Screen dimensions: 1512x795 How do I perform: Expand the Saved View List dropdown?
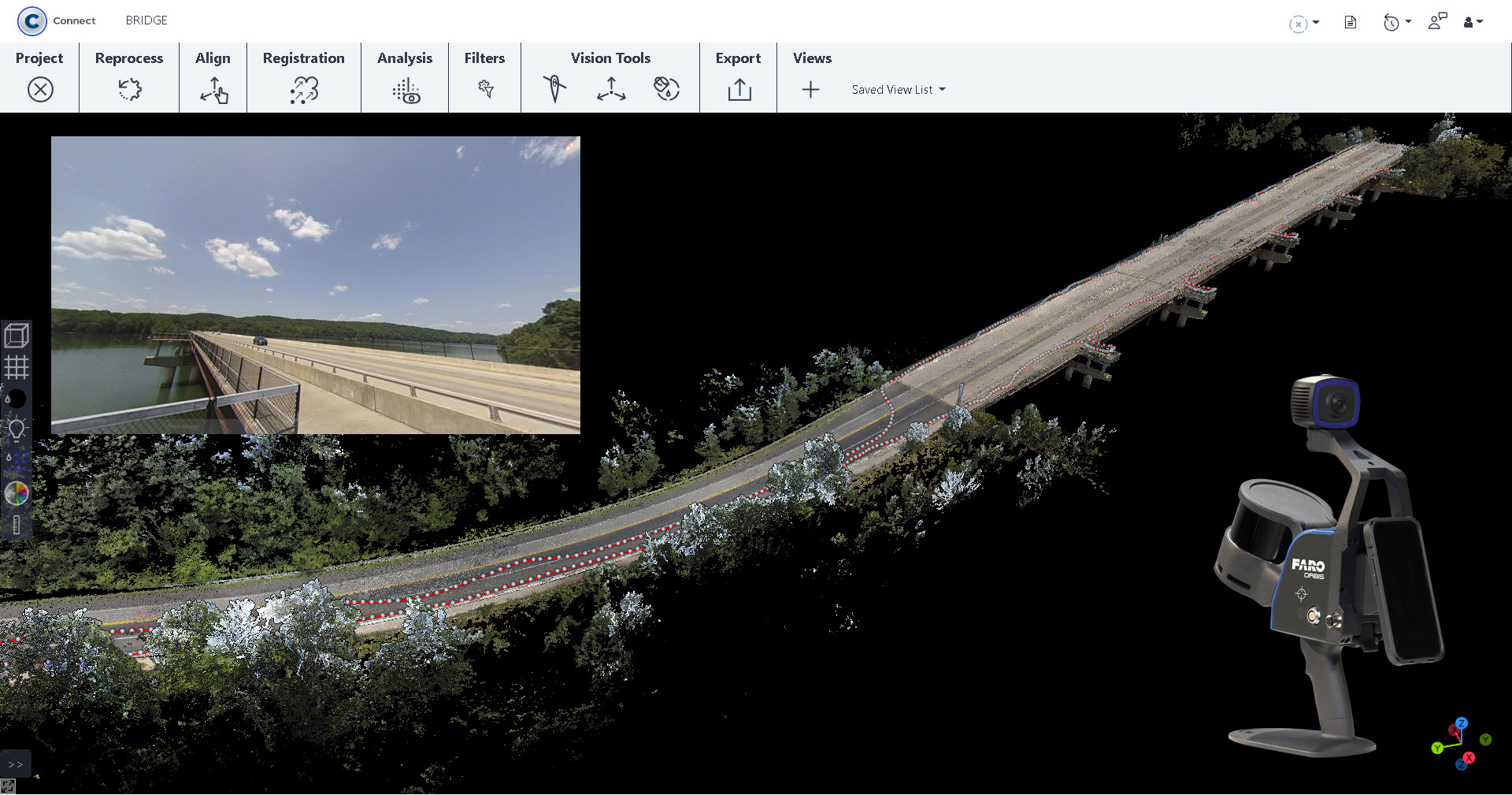[899, 90]
